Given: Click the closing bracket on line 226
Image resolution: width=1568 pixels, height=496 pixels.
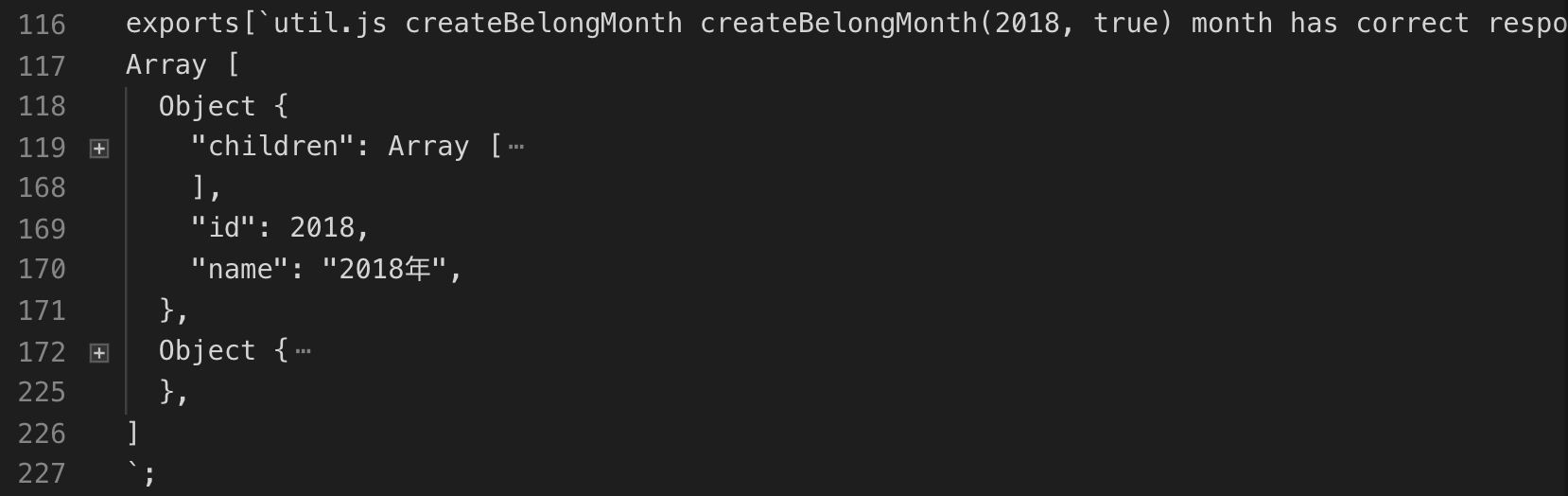Looking at the screenshot, I should pos(132,433).
